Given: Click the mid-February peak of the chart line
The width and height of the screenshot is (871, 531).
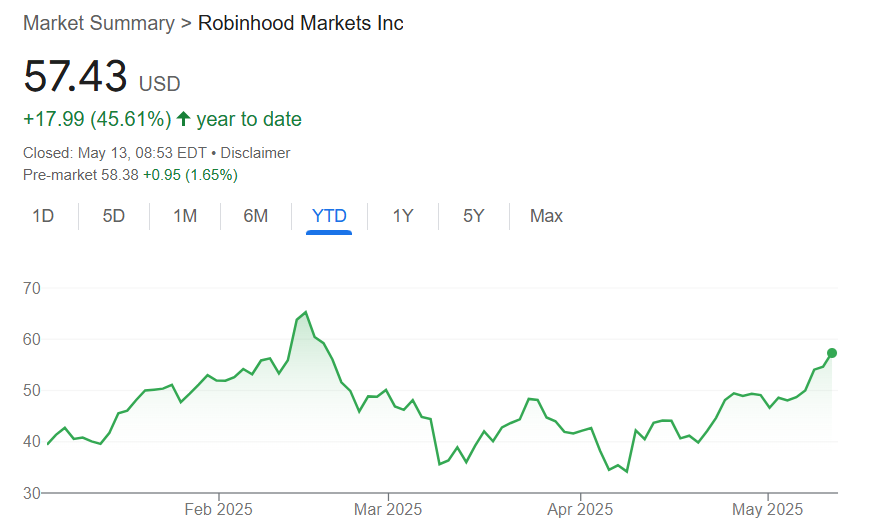Looking at the screenshot, I should point(305,313).
